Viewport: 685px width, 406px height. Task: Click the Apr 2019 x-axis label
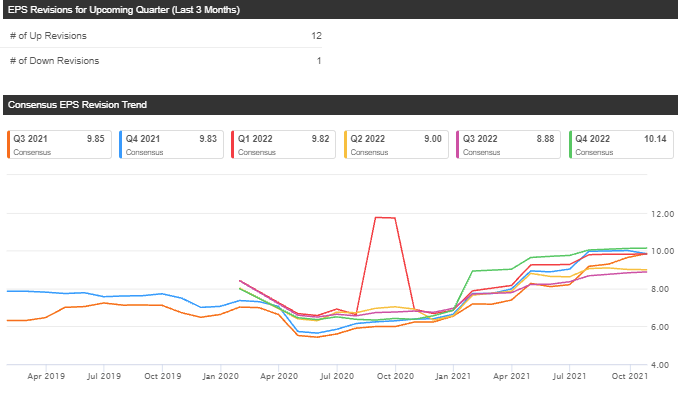coord(47,376)
